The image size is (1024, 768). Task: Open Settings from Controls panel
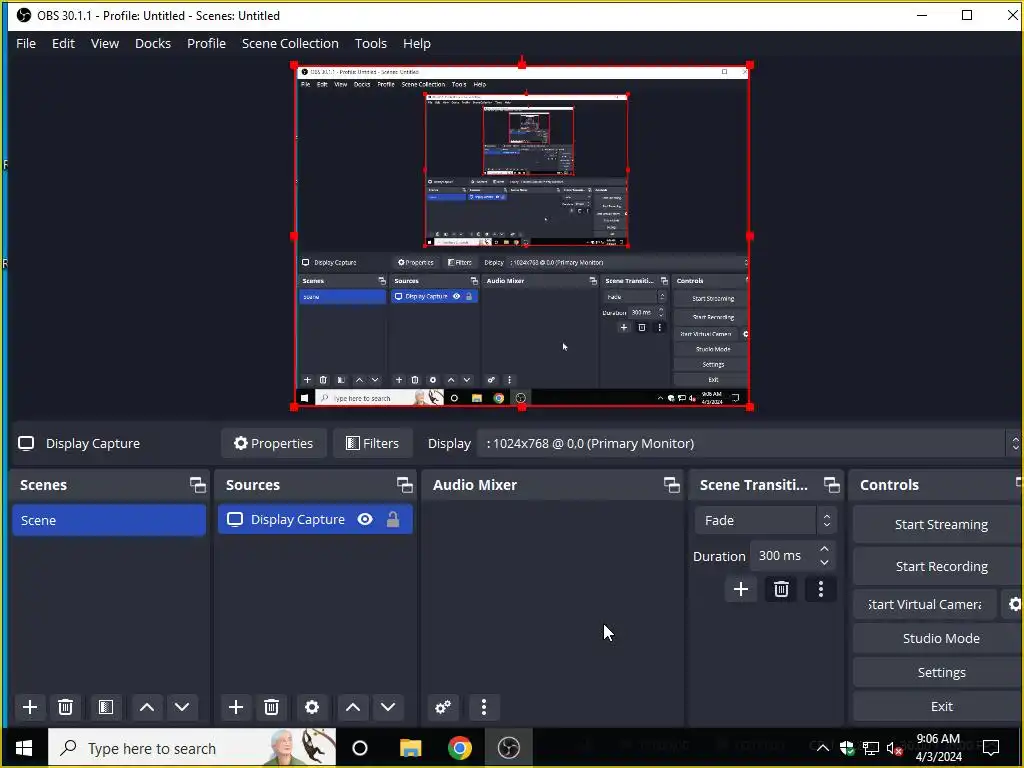tap(941, 672)
